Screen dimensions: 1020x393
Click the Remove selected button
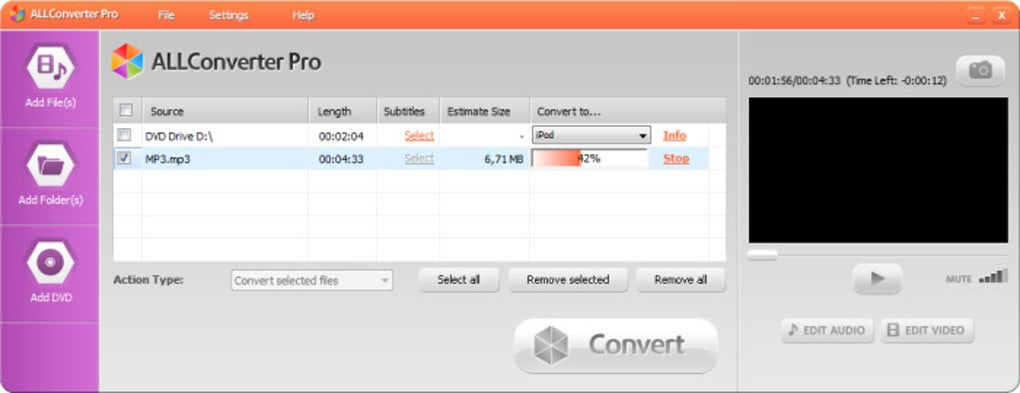coord(568,280)
